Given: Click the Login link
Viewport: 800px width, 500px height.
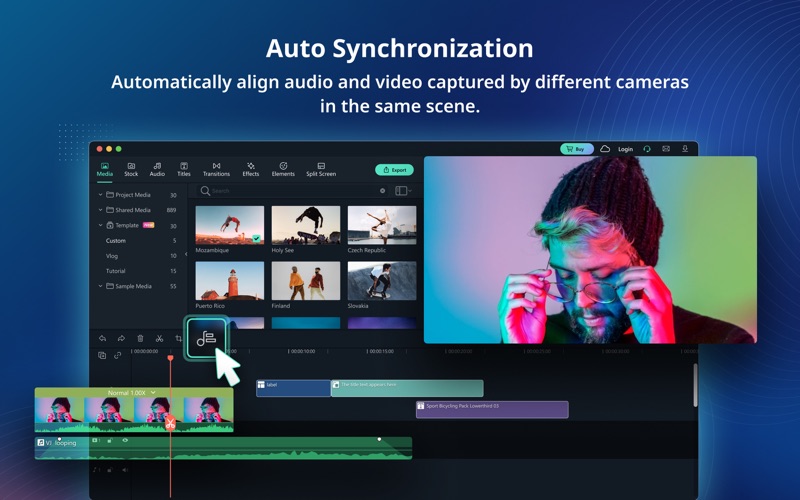Looking at the screenshot, I should pyautogui.click(x=626, y=149).
